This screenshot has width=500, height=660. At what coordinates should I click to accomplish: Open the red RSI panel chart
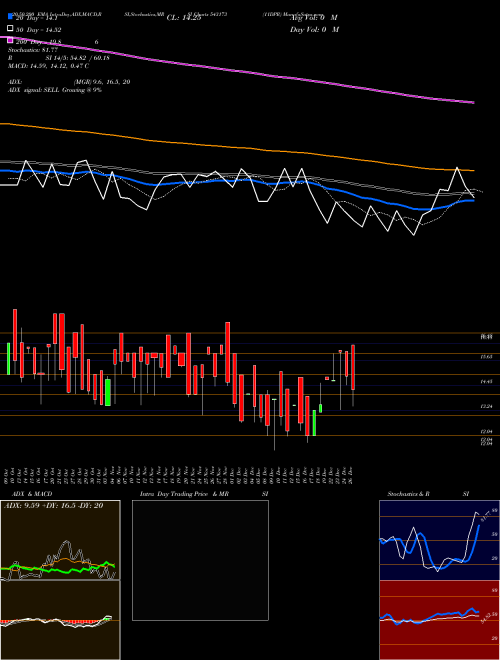pos(439,620)
